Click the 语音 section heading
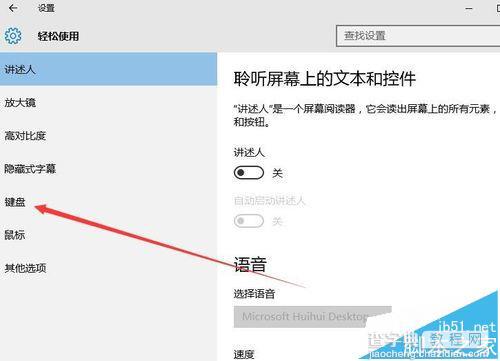 (250, 265)
